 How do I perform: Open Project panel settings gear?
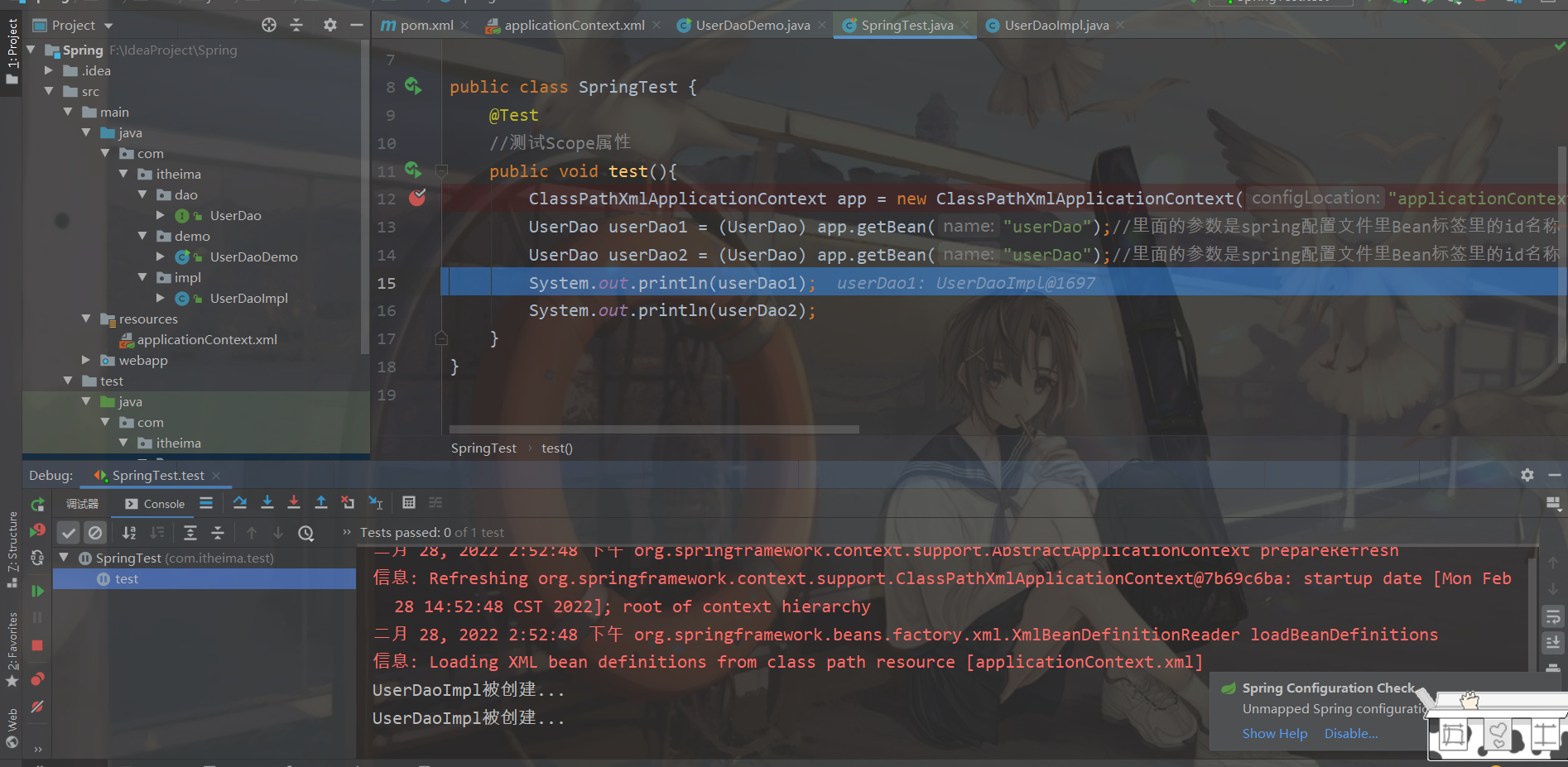(x=330, y=25)
